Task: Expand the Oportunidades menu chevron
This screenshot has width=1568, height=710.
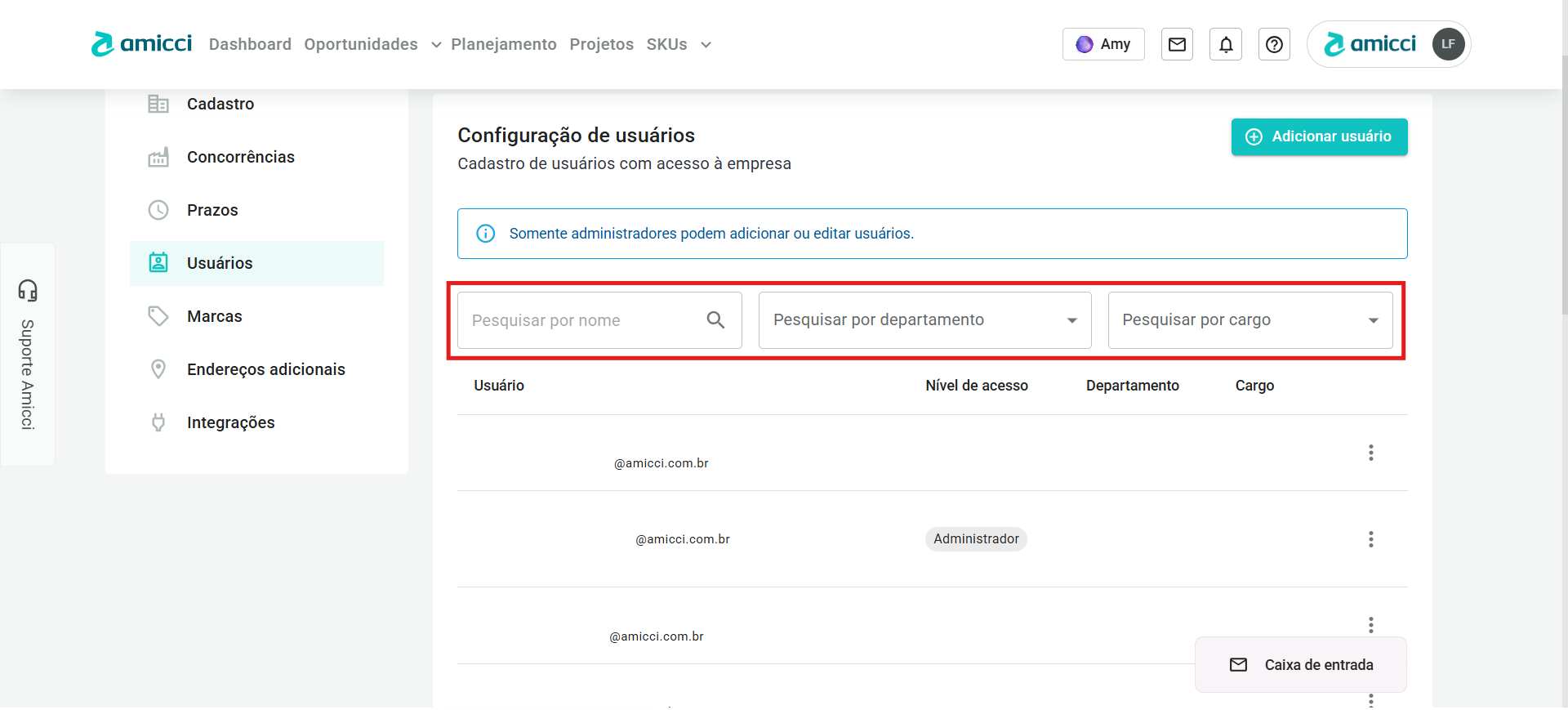Action: pos(436,45)
